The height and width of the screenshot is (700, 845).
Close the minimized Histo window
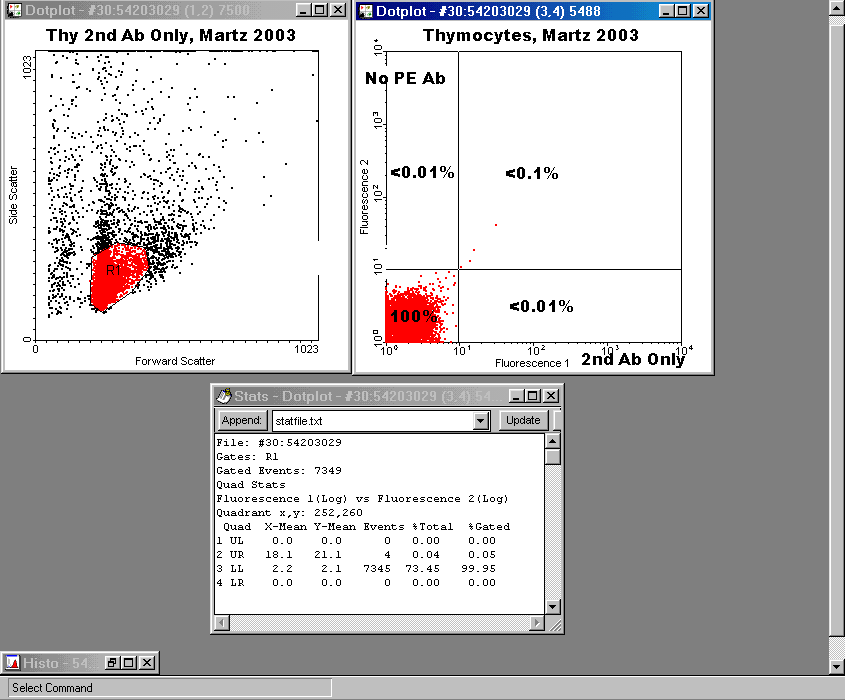coord(147,662)
